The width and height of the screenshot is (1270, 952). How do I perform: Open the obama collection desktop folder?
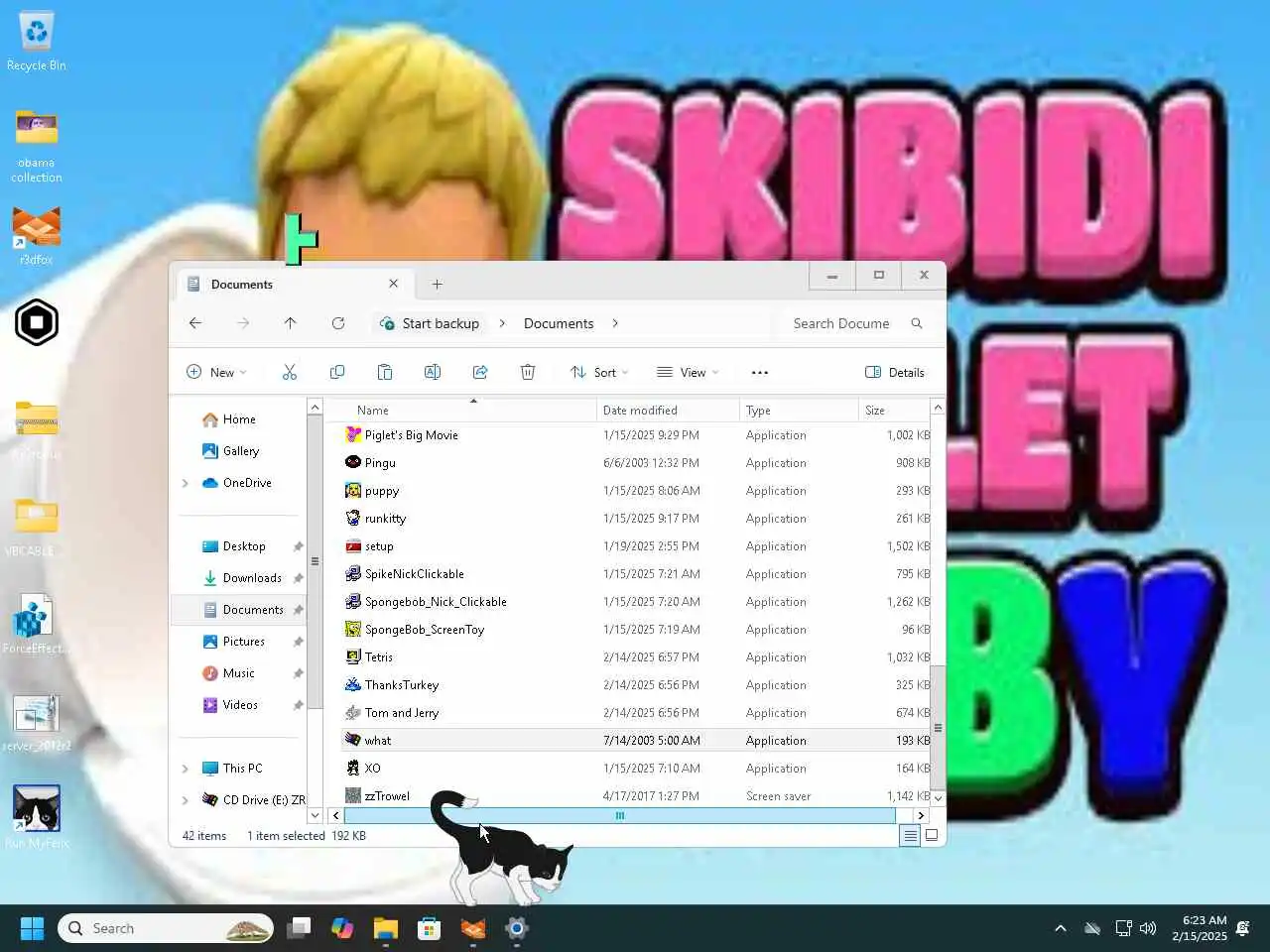click(x=37, y=146)
